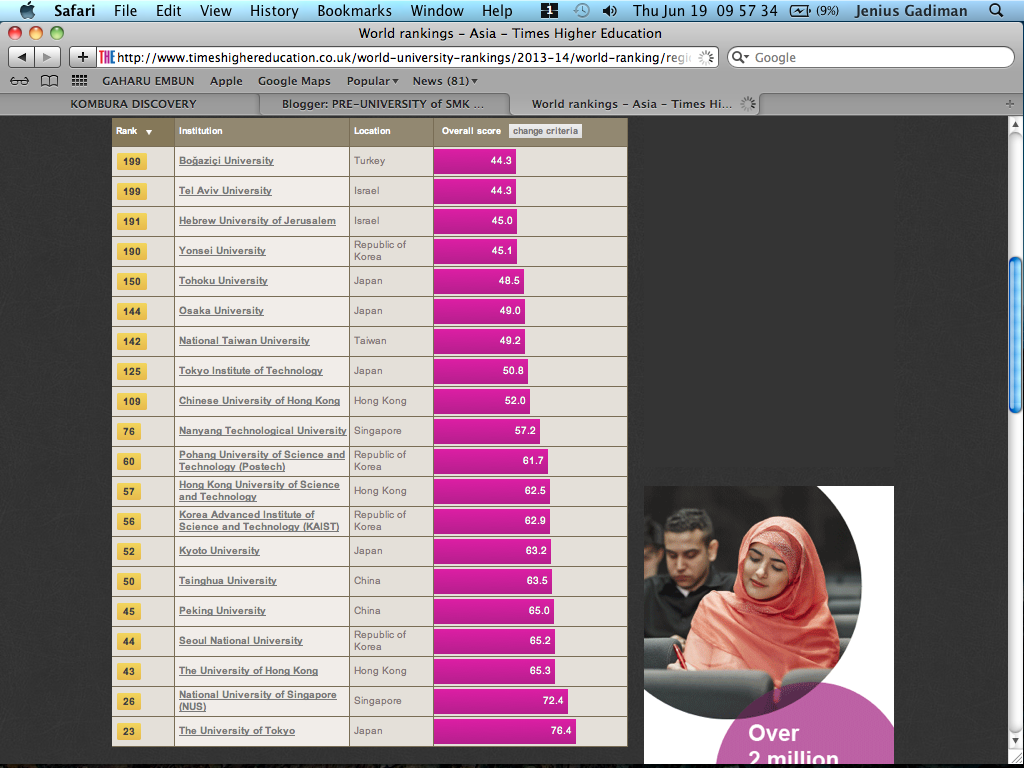Open the Apple menu

coord(27,10)
